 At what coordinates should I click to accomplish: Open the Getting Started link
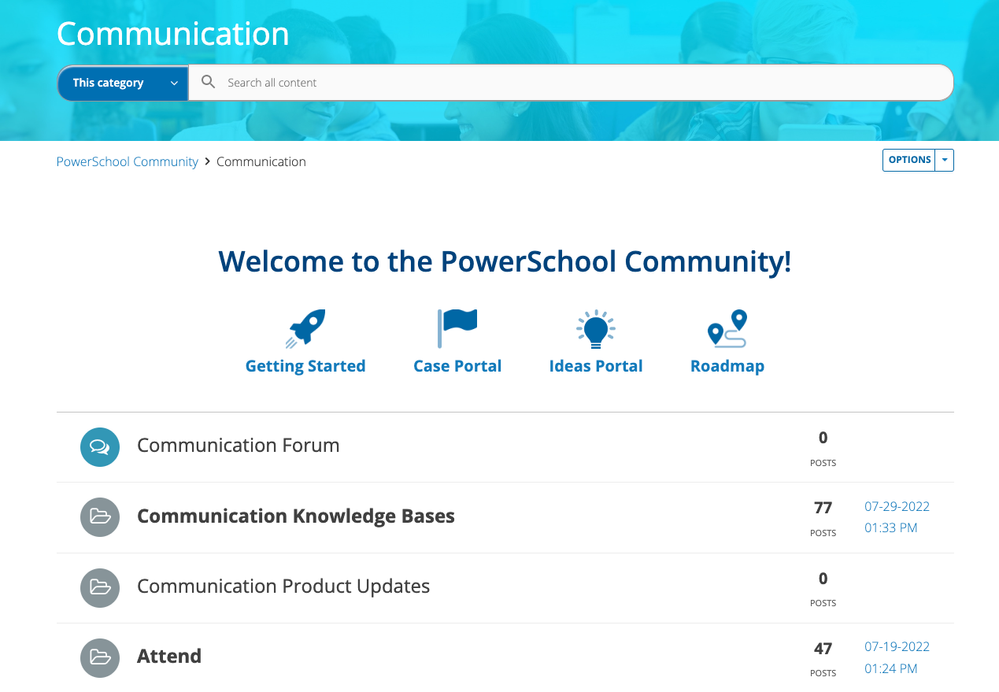(305, 366)
